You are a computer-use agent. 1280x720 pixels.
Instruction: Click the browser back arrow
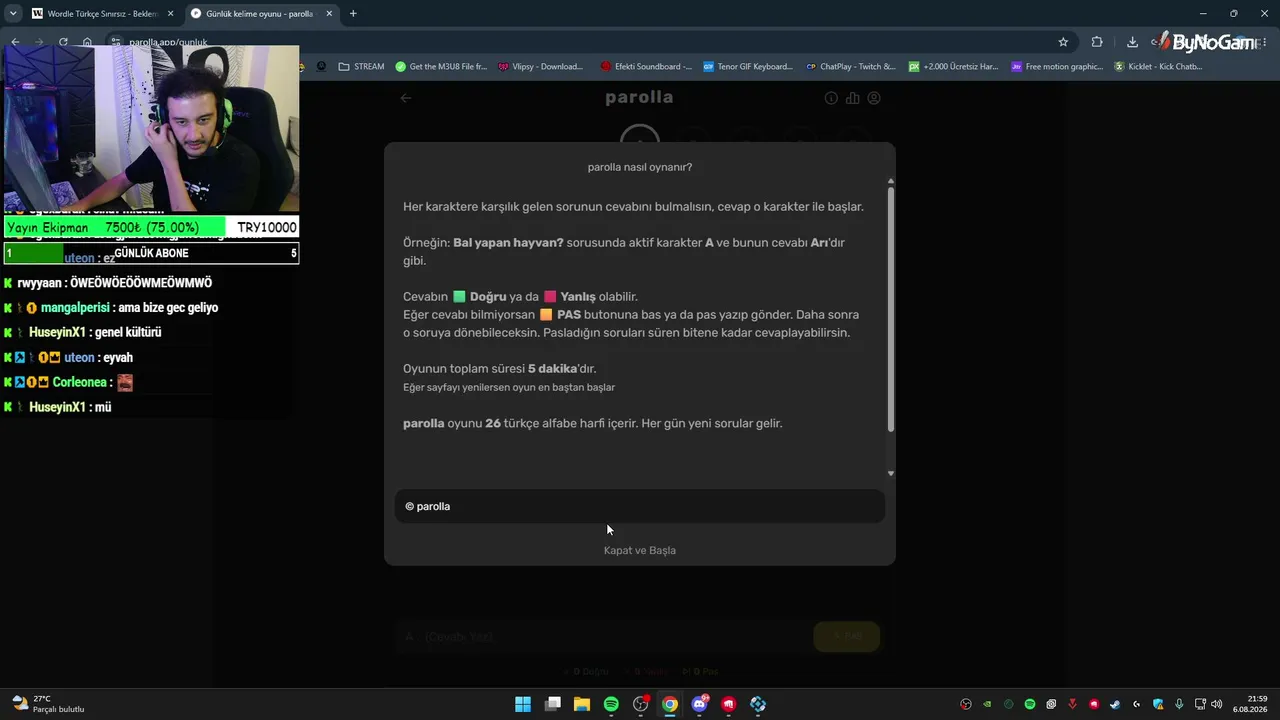point(15,42)
